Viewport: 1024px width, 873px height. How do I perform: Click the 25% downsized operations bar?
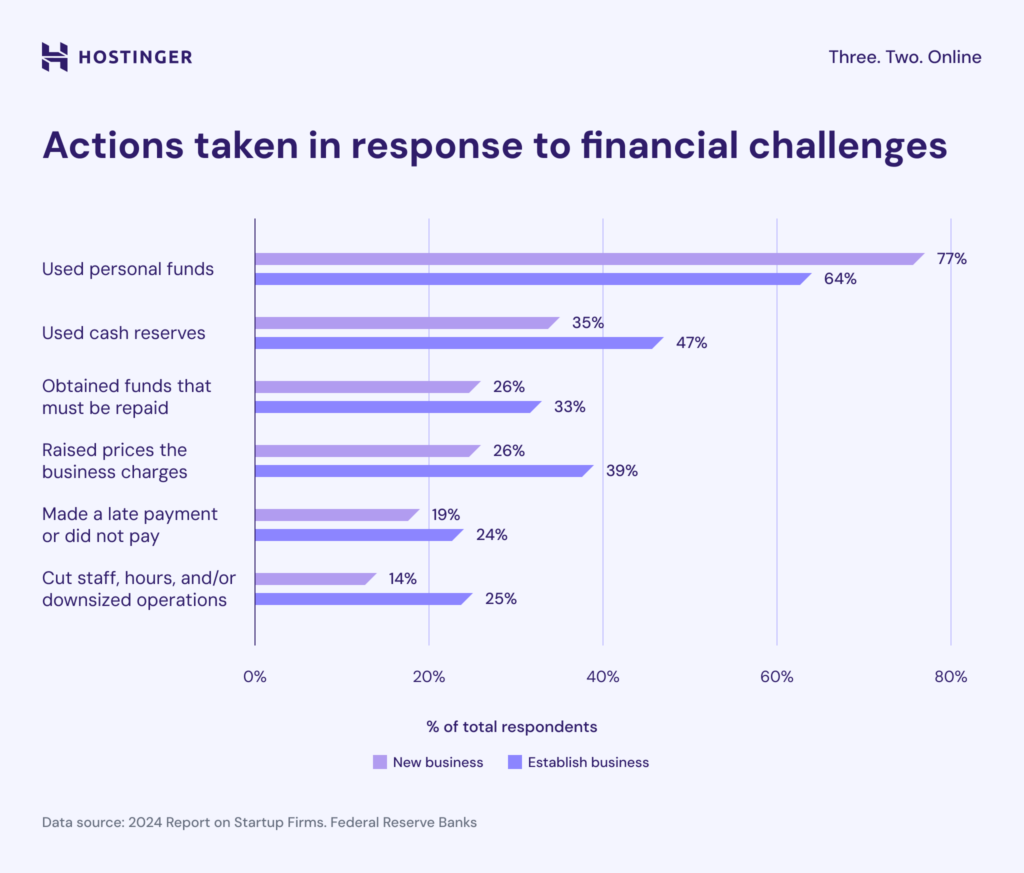(362, 599)
